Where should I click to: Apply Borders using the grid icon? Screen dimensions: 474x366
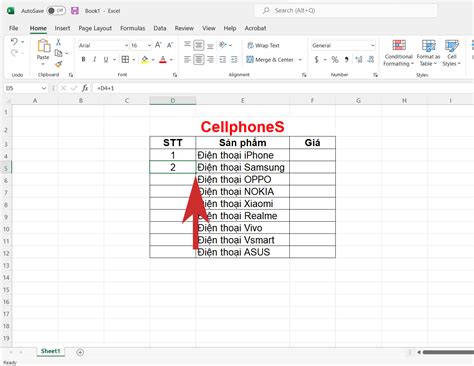[x=125, y=59]
